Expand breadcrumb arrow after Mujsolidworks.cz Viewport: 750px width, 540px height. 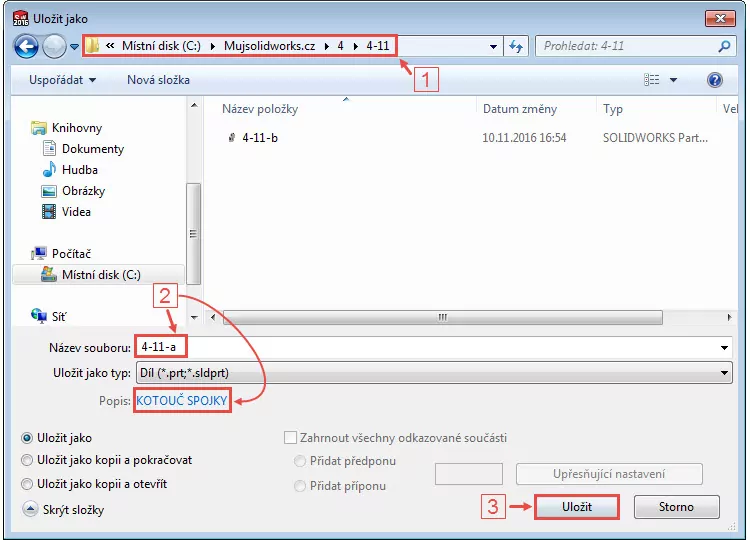point(326,46)
